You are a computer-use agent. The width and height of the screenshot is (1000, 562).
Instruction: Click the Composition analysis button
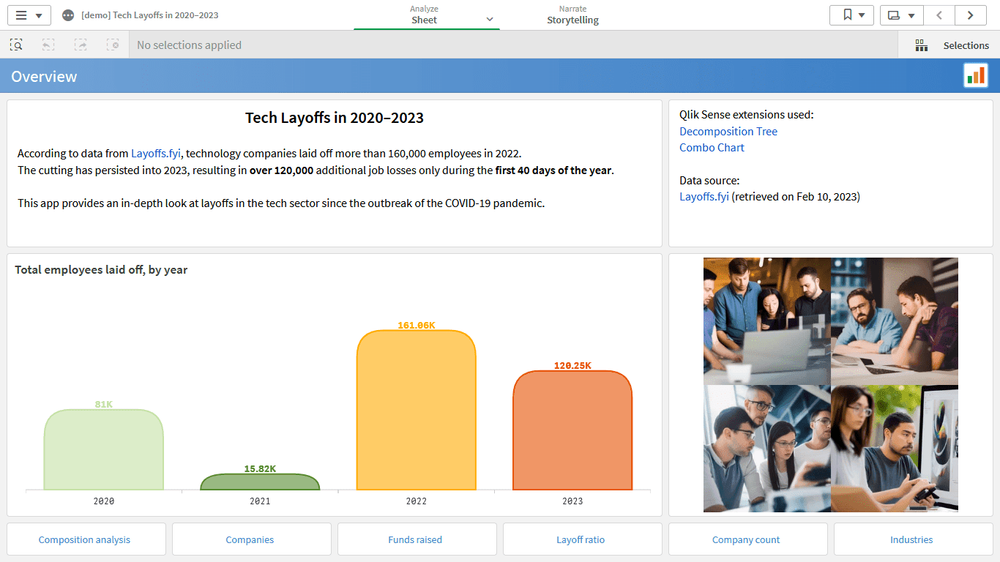click(84, 540)
